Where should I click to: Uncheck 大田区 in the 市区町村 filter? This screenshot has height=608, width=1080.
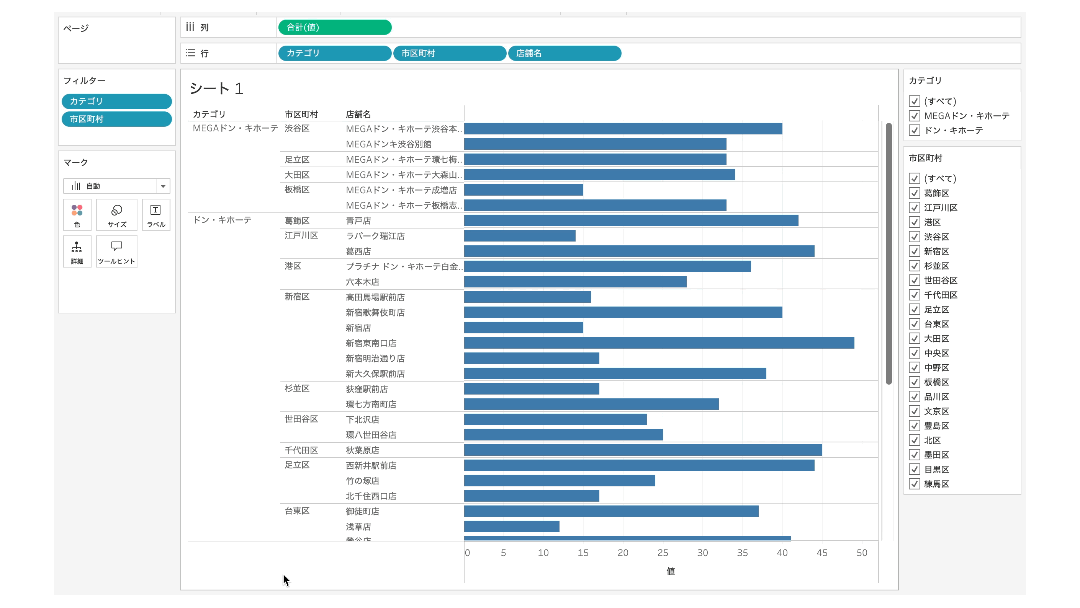(915, 338)
